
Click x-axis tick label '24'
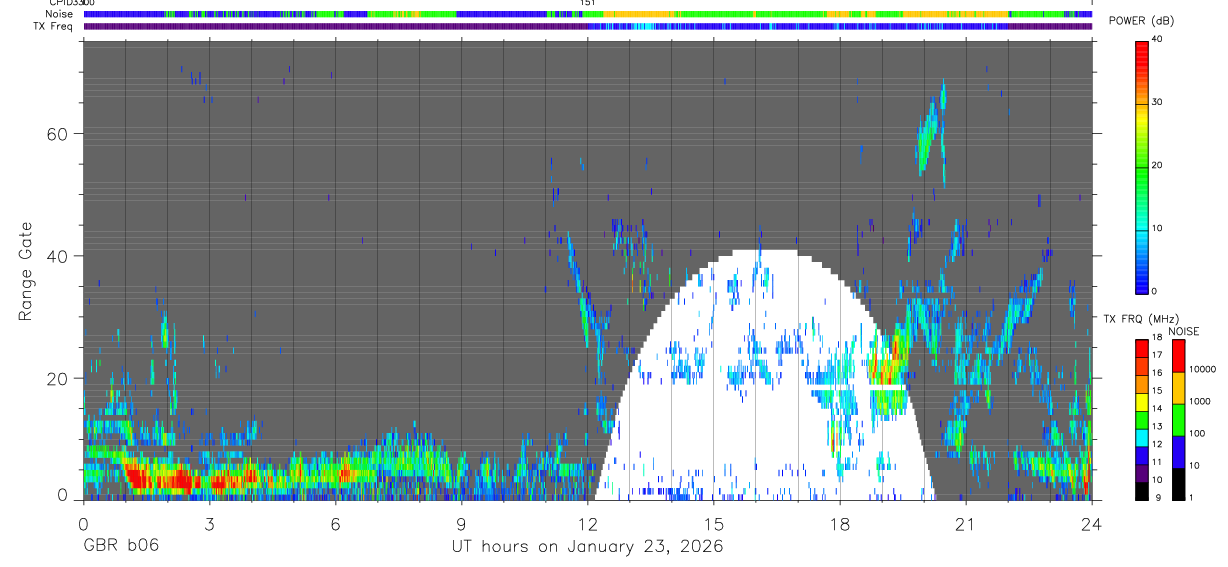coord(1091,523)
